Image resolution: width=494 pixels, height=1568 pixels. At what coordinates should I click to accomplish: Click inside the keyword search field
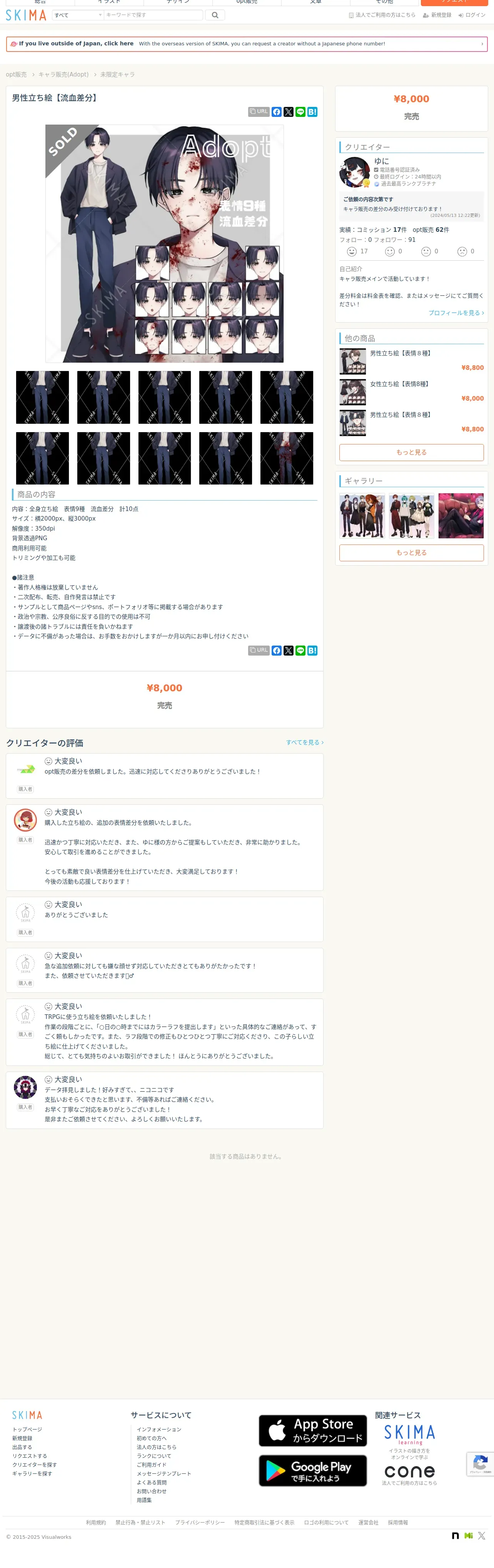pyautogui.click(x=154, y=15)
